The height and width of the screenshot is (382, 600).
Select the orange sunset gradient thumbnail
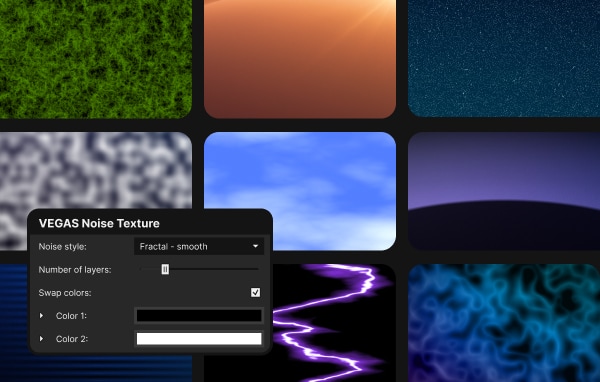[x=300, y=59]
